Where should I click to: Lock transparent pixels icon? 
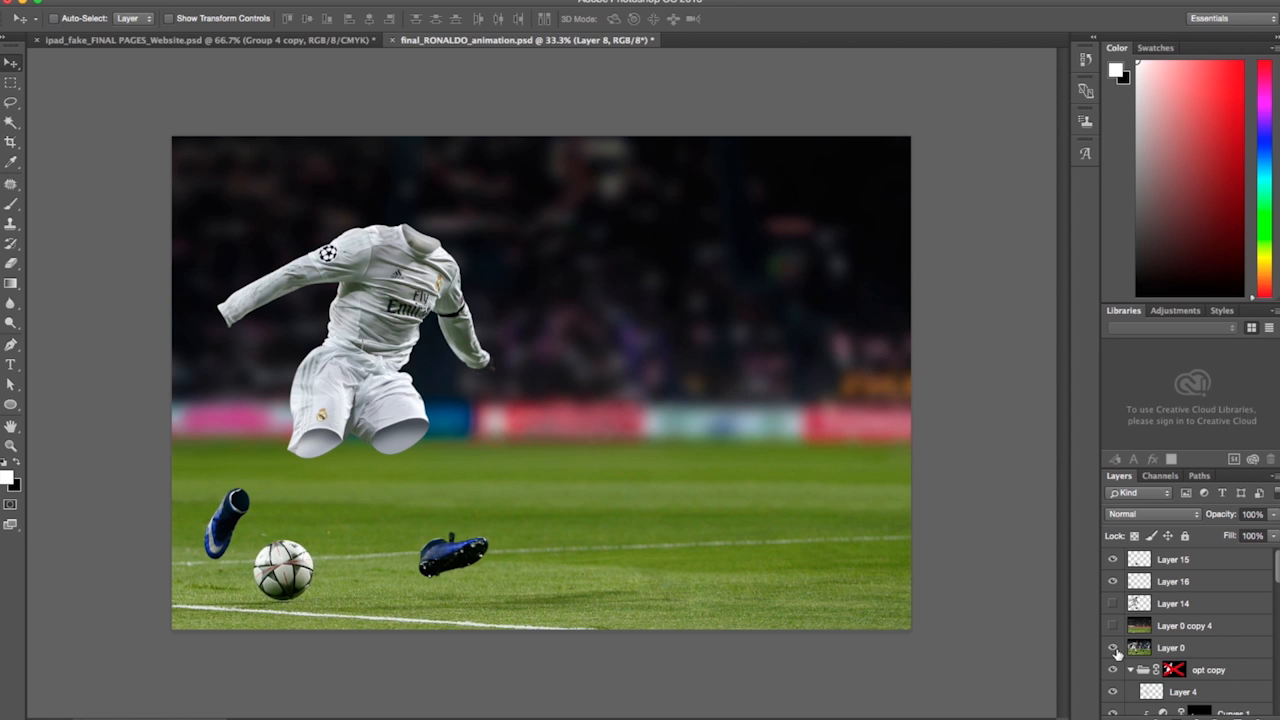(1134, 536)
